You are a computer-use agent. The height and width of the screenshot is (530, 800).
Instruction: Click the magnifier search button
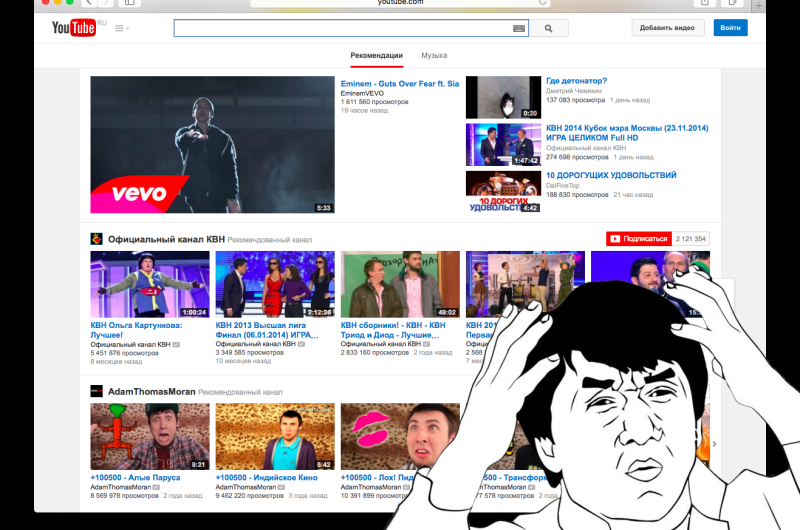pos(548,29)
